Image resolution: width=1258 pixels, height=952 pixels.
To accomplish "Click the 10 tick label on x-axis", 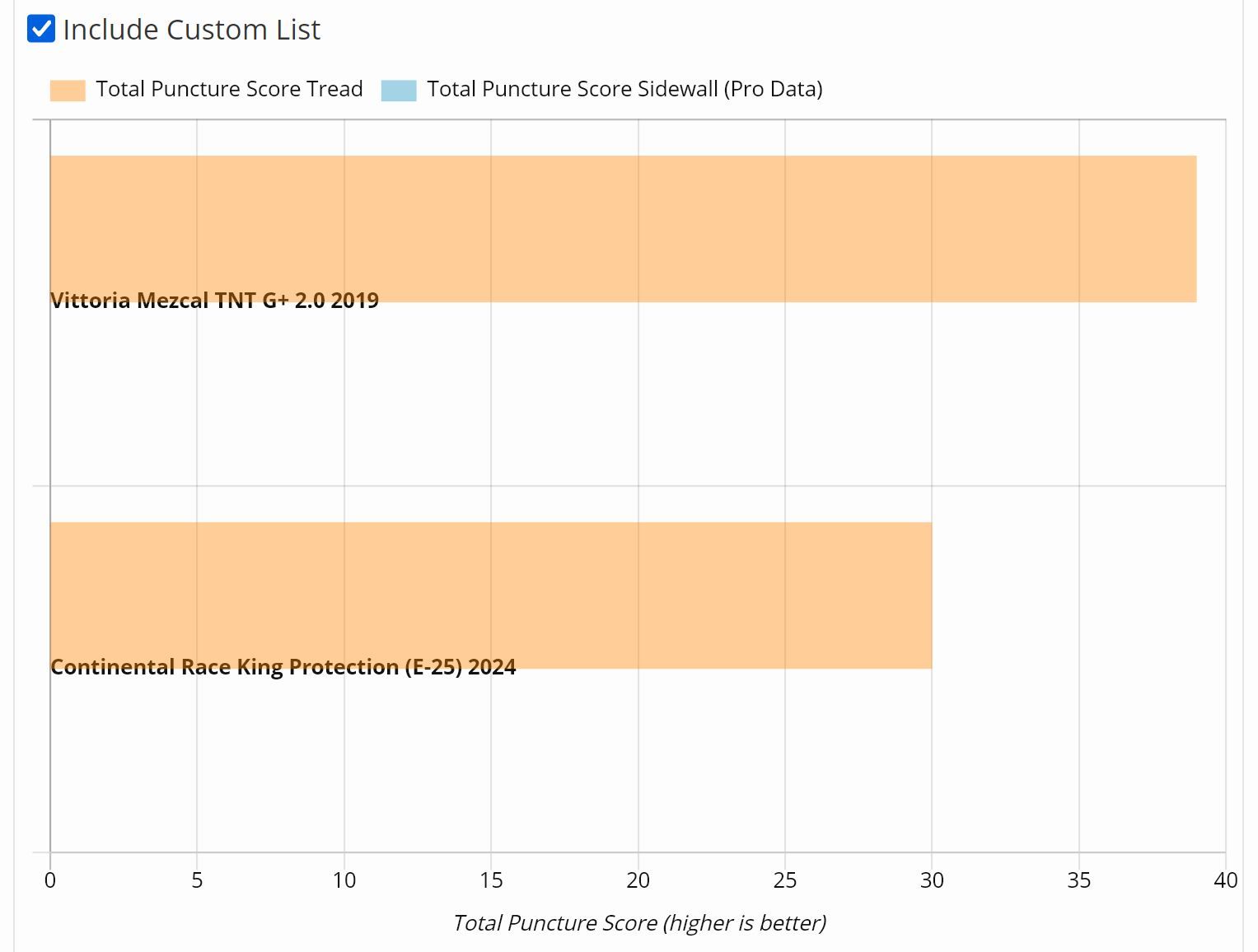I will tap(344, 880).
